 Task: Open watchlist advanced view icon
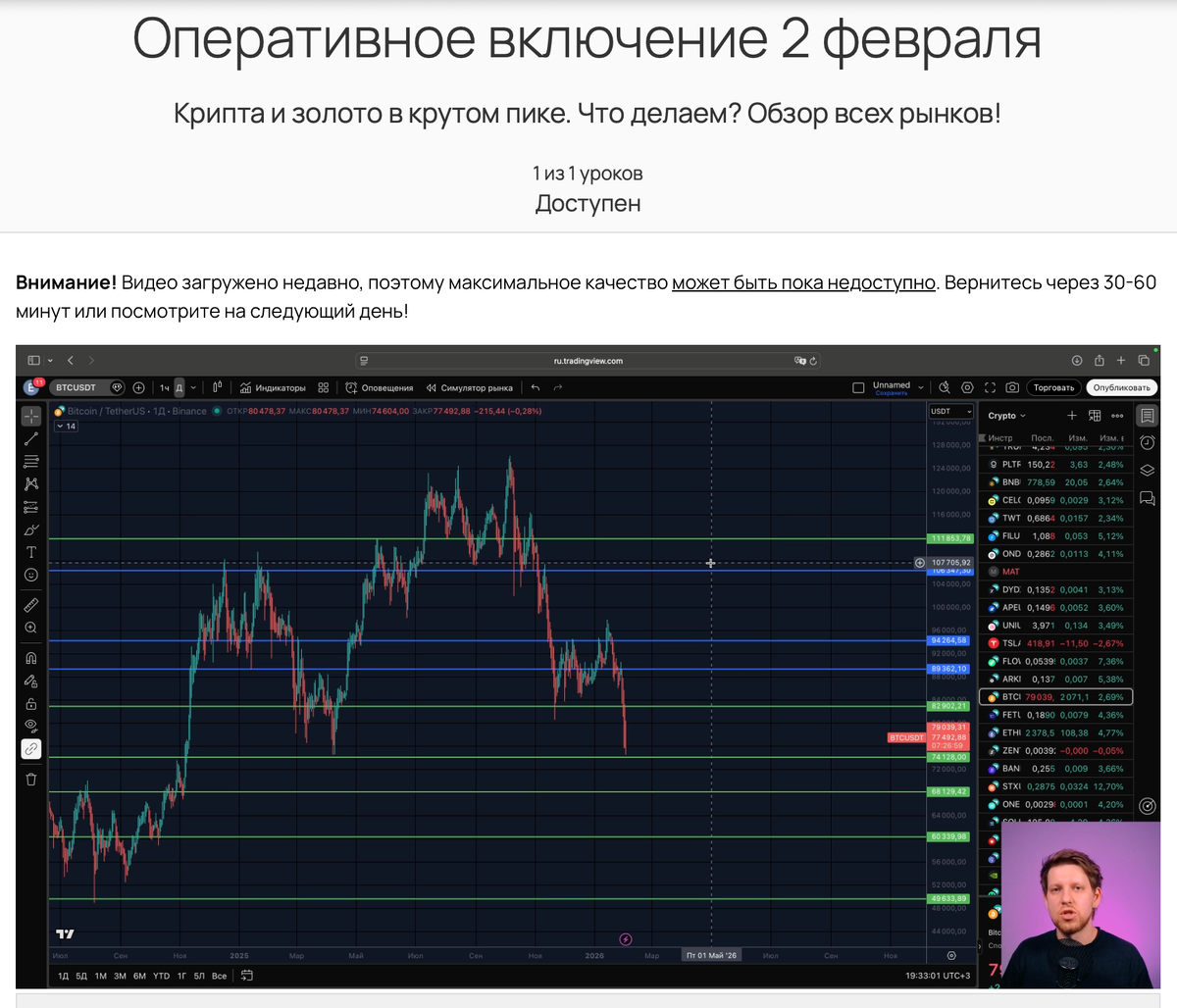pyautogui.click(x=1095, y=416)
